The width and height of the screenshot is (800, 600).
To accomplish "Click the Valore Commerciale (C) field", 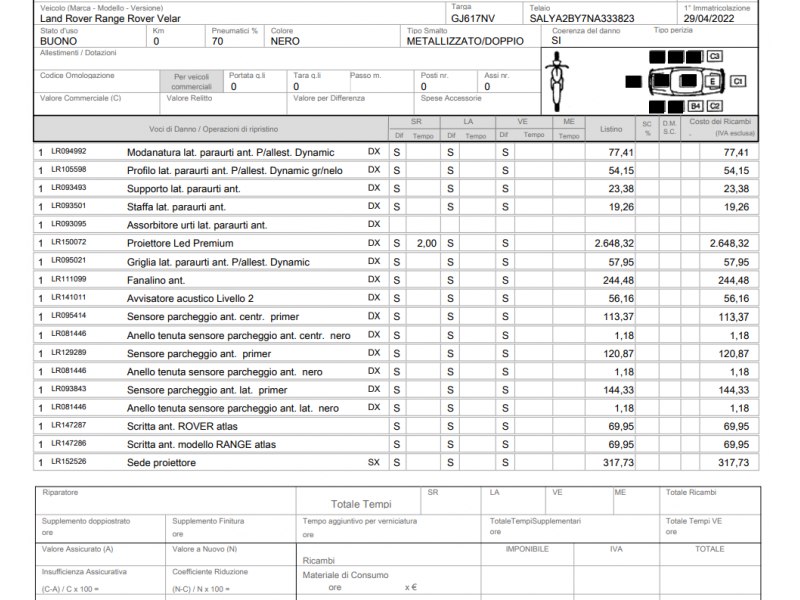I will click(97, 104).
